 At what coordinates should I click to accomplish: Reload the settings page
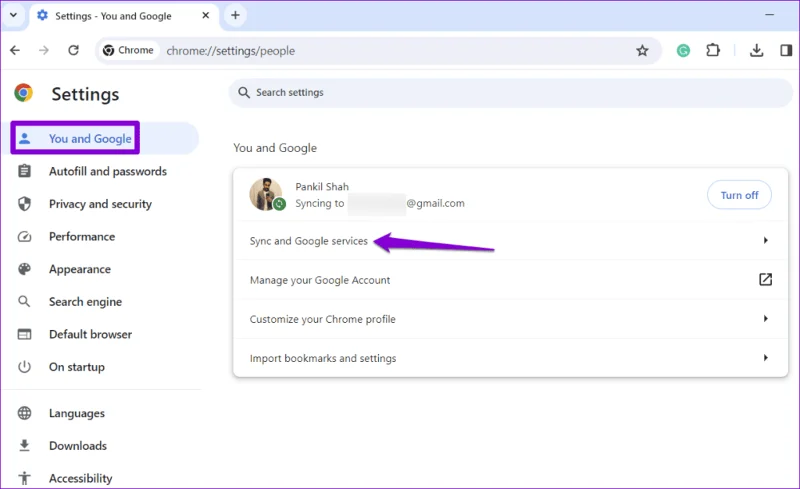(x=73, y=50)
